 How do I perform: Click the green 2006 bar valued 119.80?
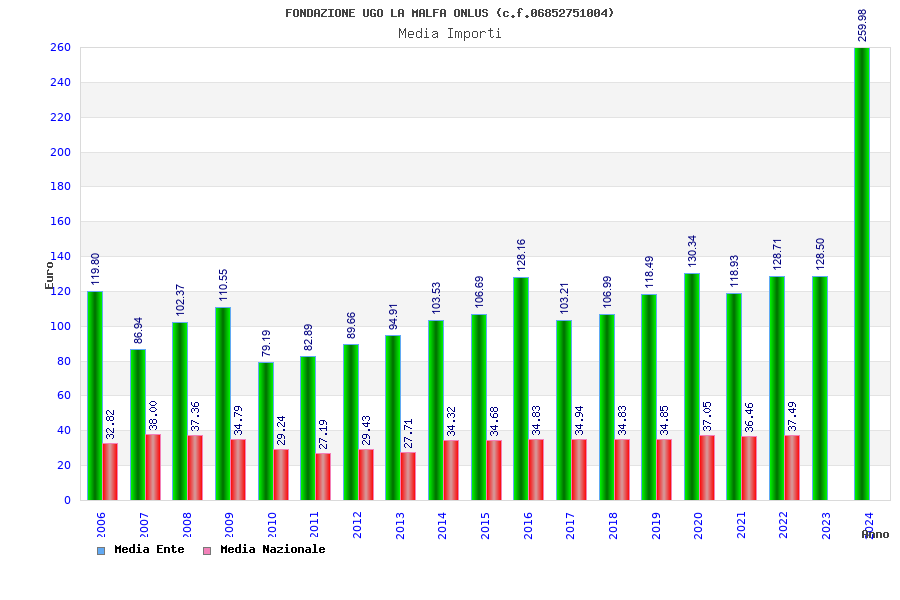[95, 396]
